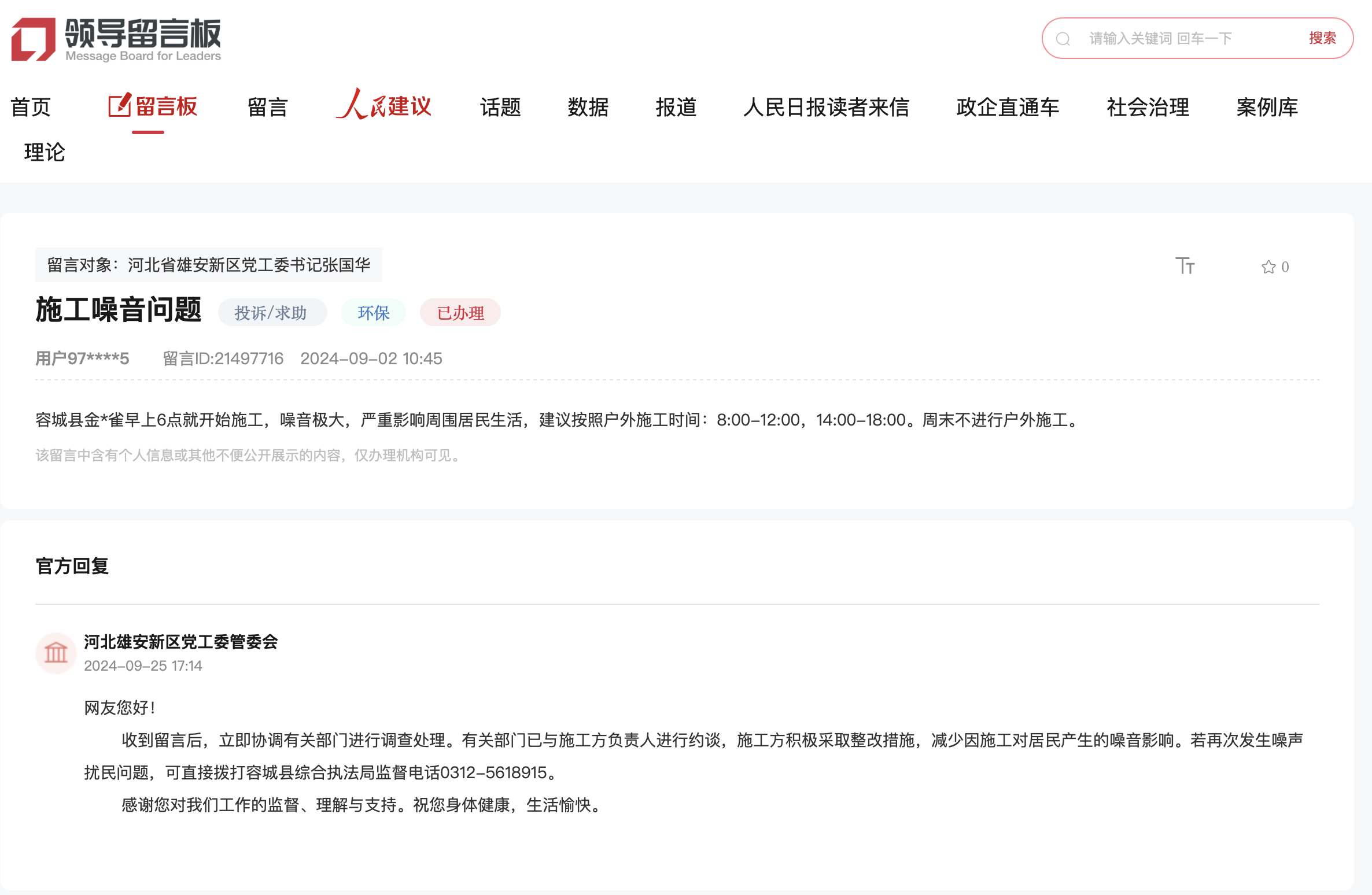Image resolution: width=1372 pixels, height=895 pixels.
Task: Click the 投诉/求助 tag
Action: click(x=272, y=312)
